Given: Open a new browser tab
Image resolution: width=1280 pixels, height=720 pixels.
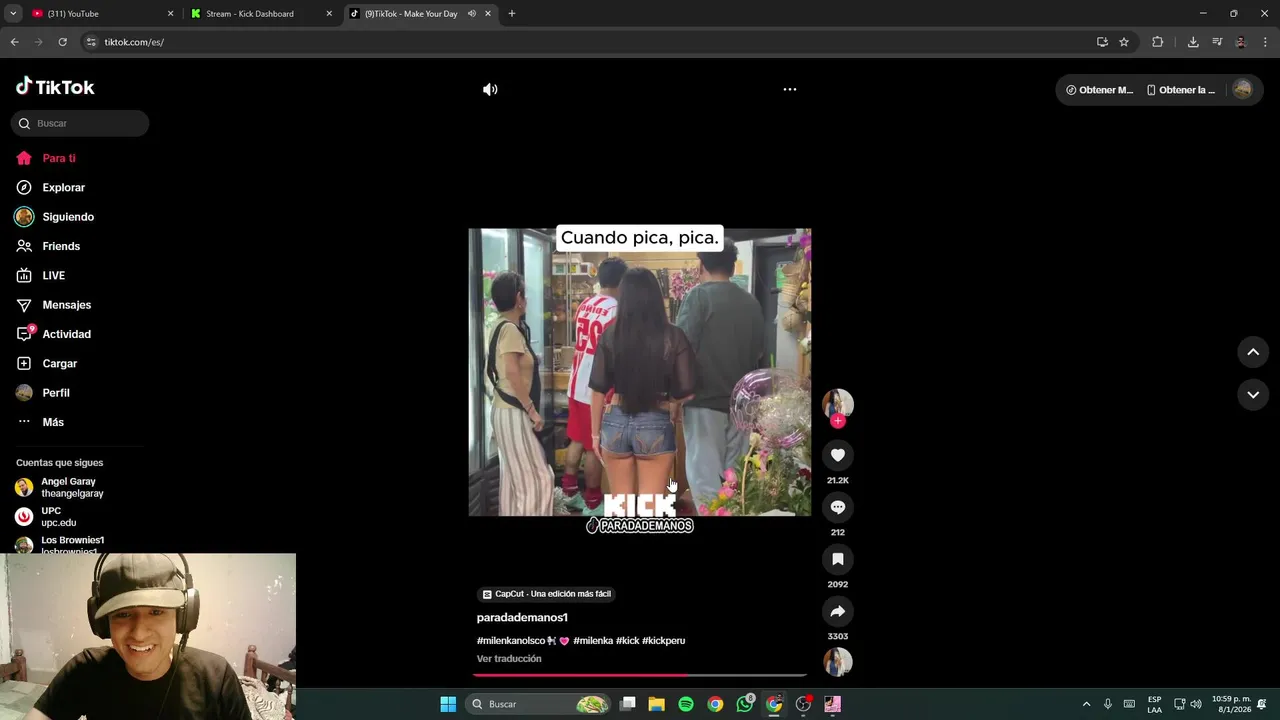Looking at the screenshot, I should (x=512, y=14).
